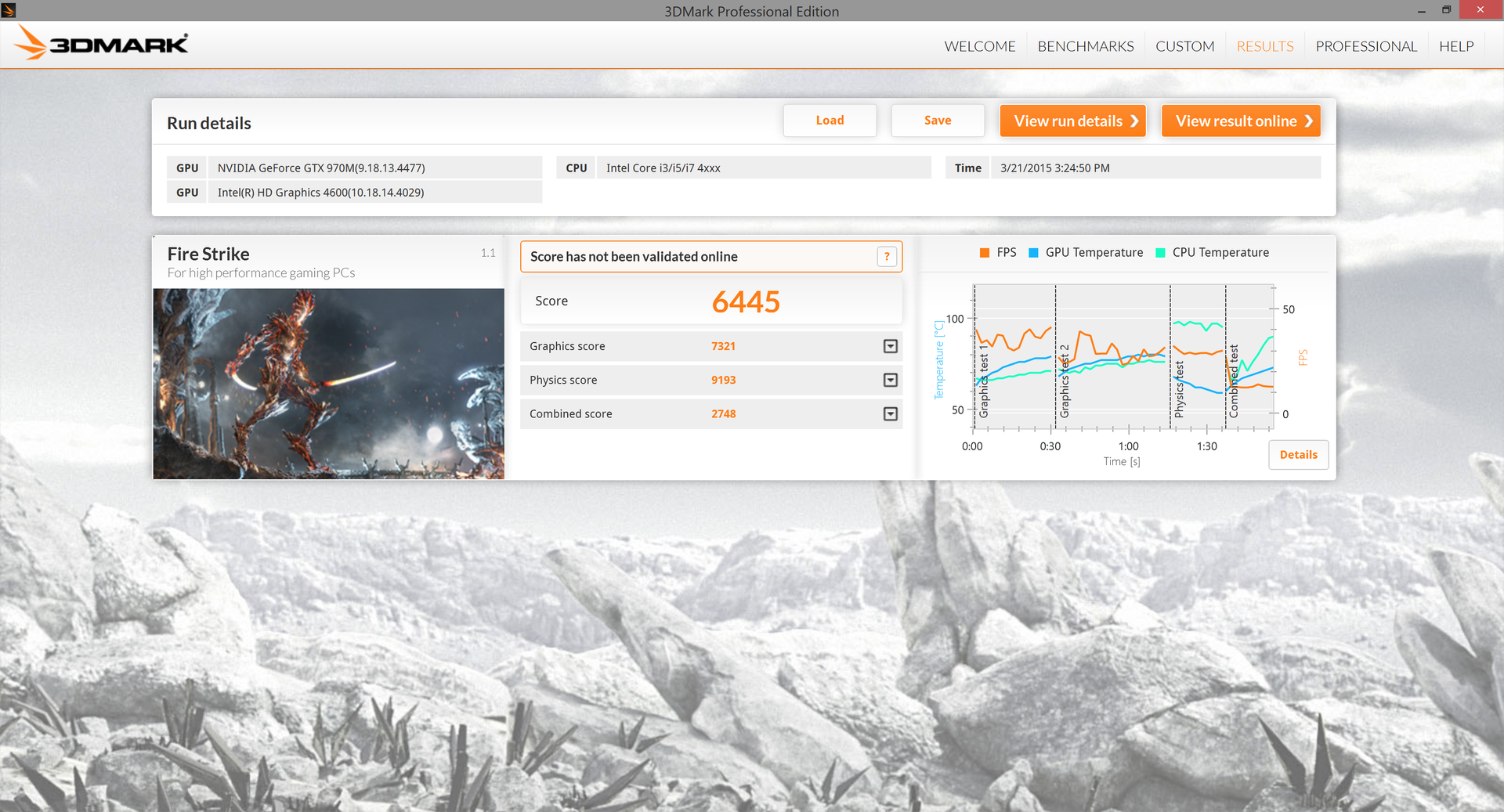Expand the Combined score details
Screen dimensions: 1504x812
(x=890, y=414)
